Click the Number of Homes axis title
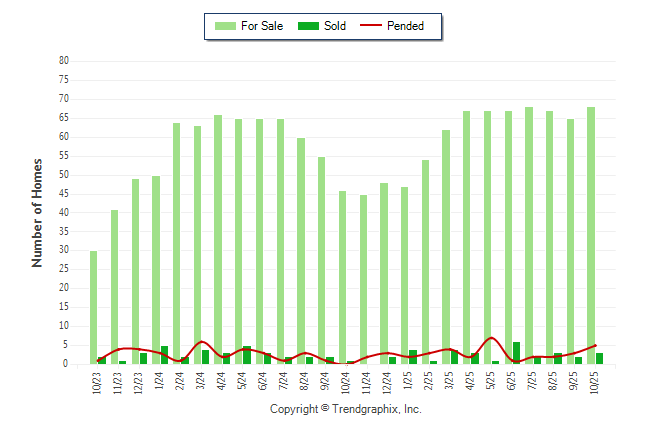Screen dimensions: 646x434 38,212
